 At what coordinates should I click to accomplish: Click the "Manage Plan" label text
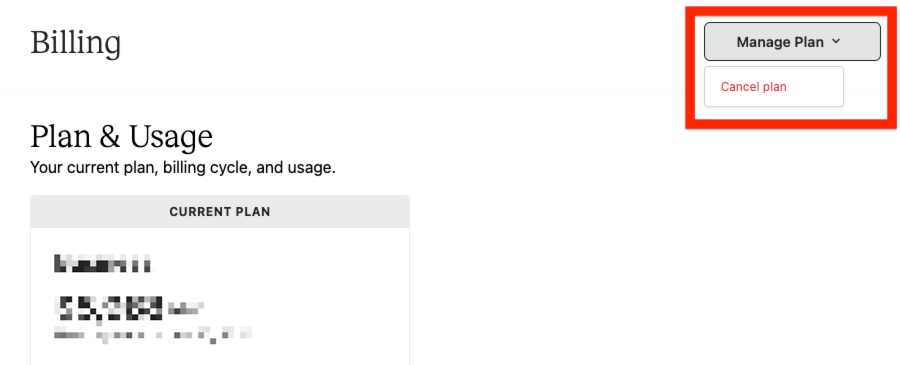point(780,42)
